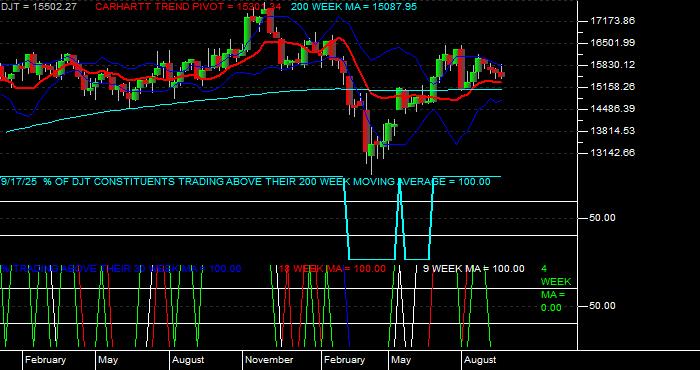Click price axis value 14486.39

pos(612,109)
